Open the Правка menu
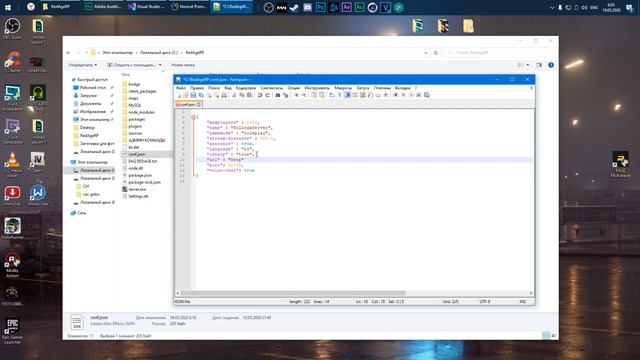640x360 pixels. coord(197,88)
